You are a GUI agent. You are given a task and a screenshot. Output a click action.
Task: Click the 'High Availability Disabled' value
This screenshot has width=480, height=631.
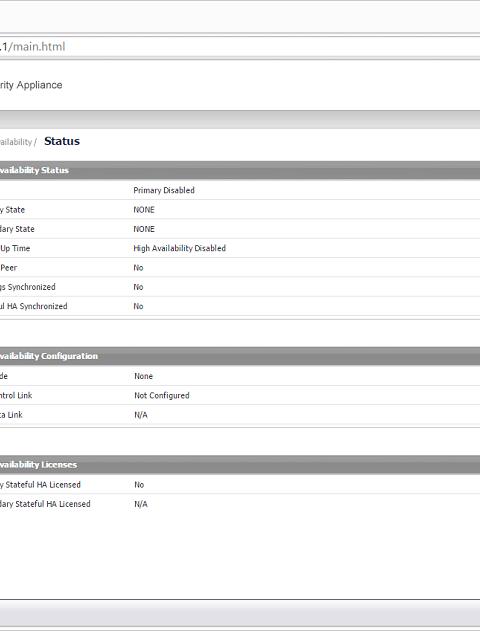pos(179,248)
